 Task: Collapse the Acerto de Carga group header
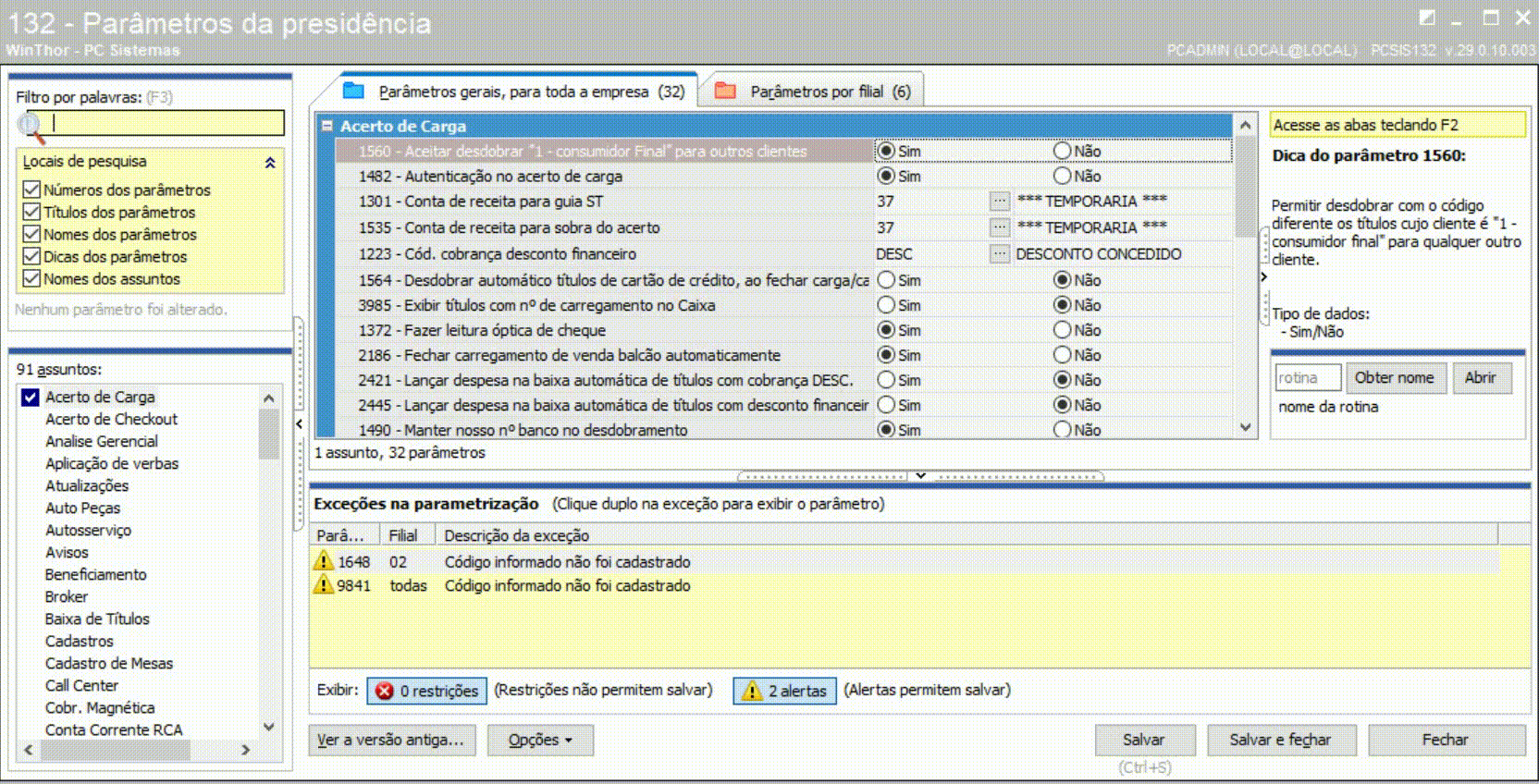326,125
